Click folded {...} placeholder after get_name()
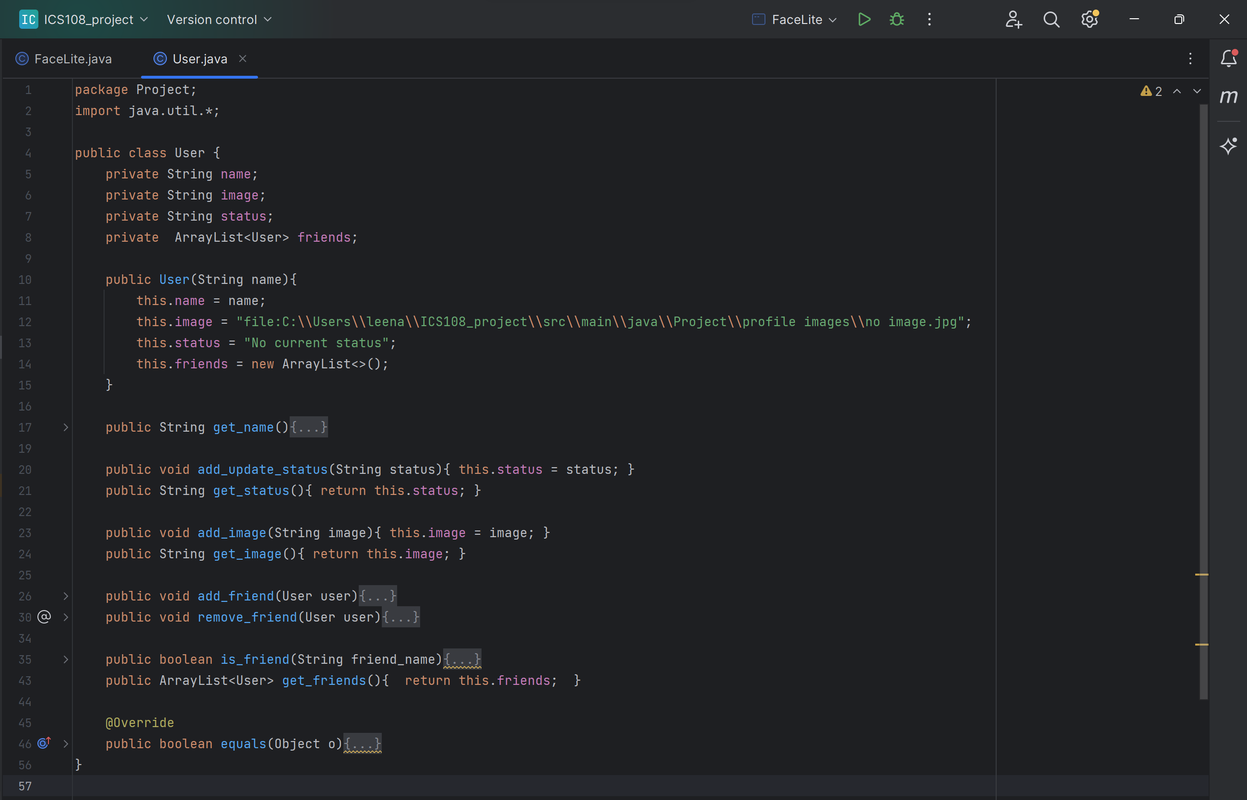 coord(309,427)
